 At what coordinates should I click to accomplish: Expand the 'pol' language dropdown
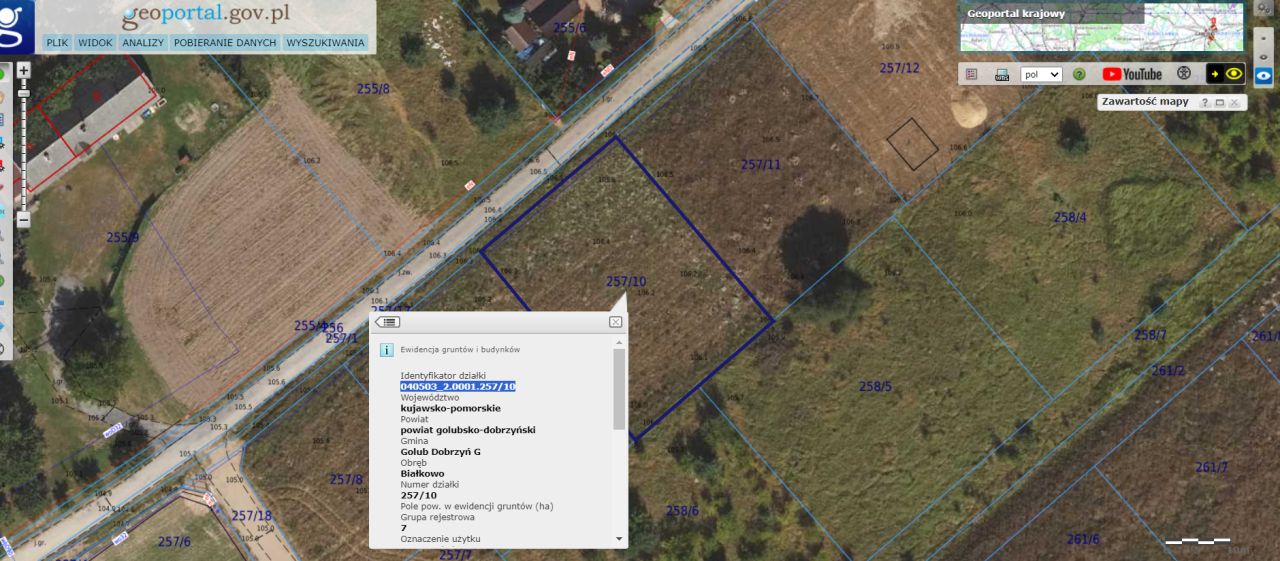tap(1041, 74)
